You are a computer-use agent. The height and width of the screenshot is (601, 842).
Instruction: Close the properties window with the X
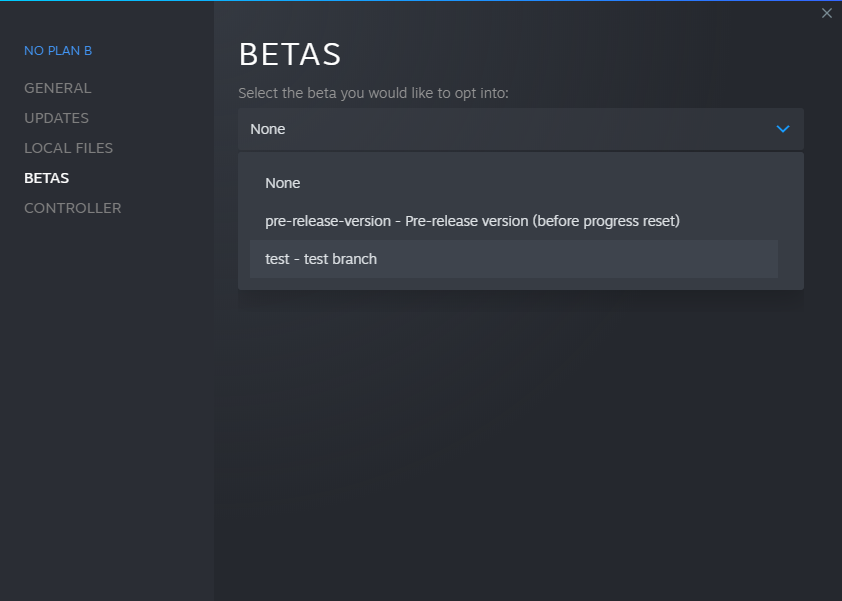[x=826, y=13]
